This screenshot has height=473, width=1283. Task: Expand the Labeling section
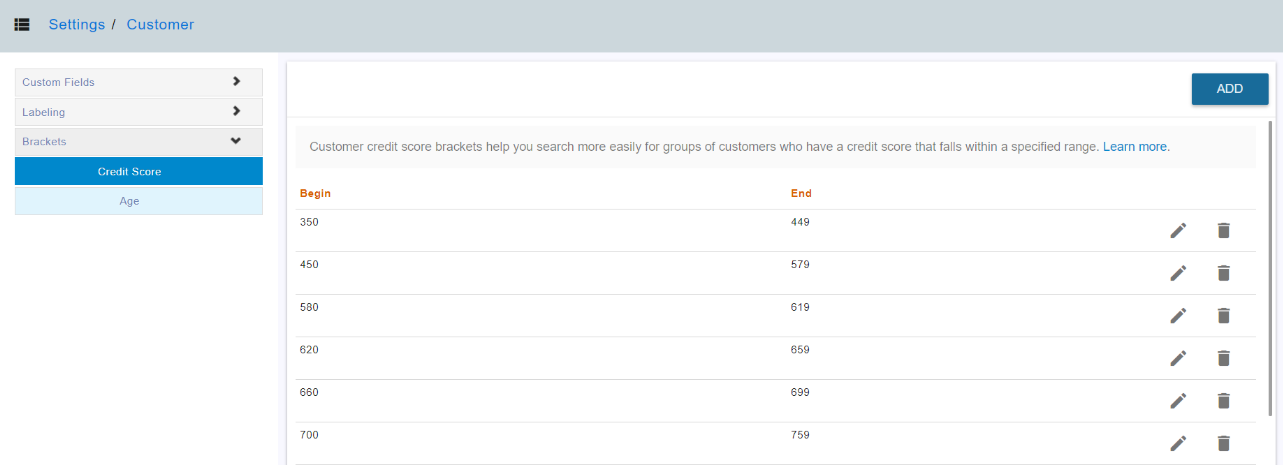[x=139, y=112]
